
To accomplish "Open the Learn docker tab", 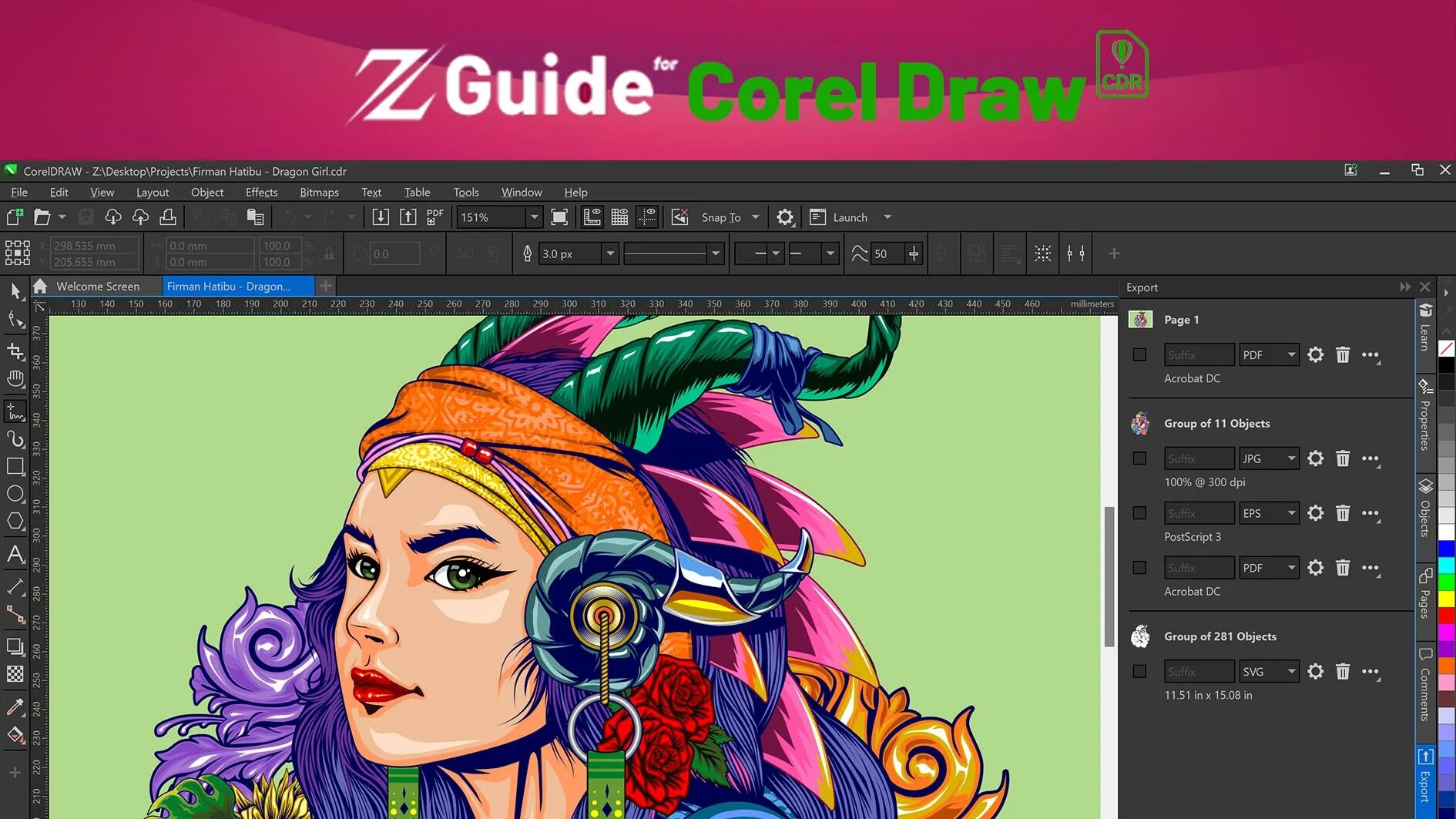I will tap(1425, 328).
